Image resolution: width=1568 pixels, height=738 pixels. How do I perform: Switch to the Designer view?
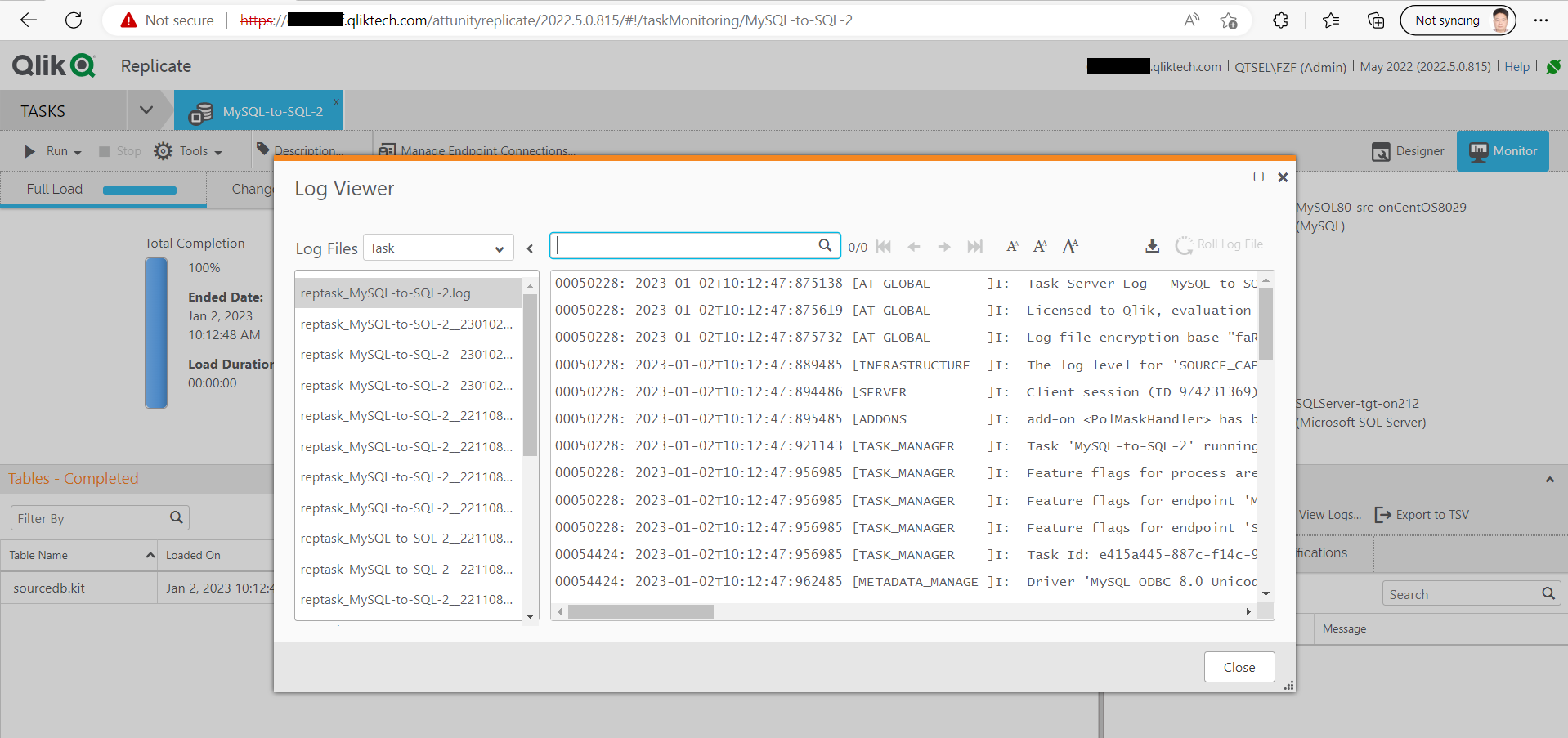pyautogui.click(x=1408, y=150)
